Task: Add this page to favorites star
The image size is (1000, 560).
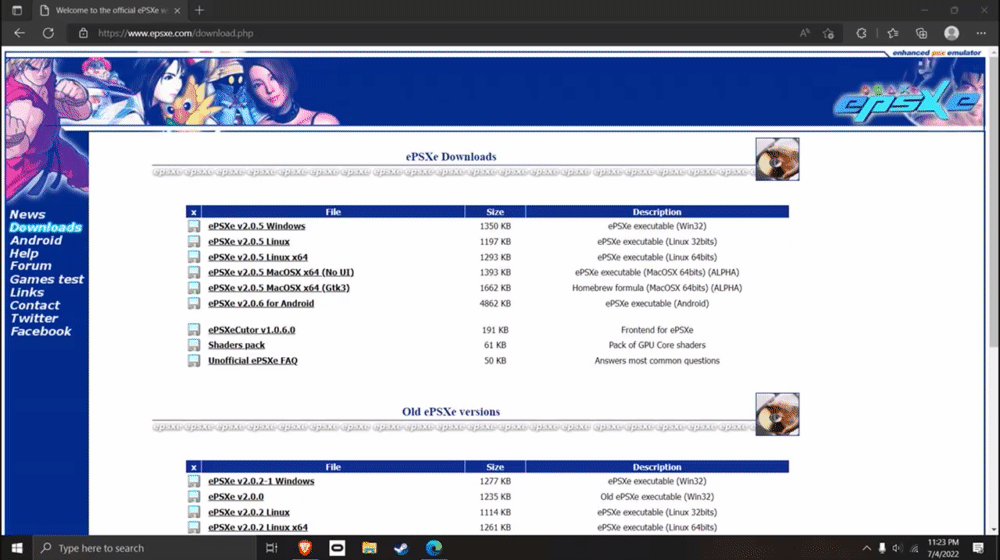Action: pyautogui.click(x=828, y=33)
